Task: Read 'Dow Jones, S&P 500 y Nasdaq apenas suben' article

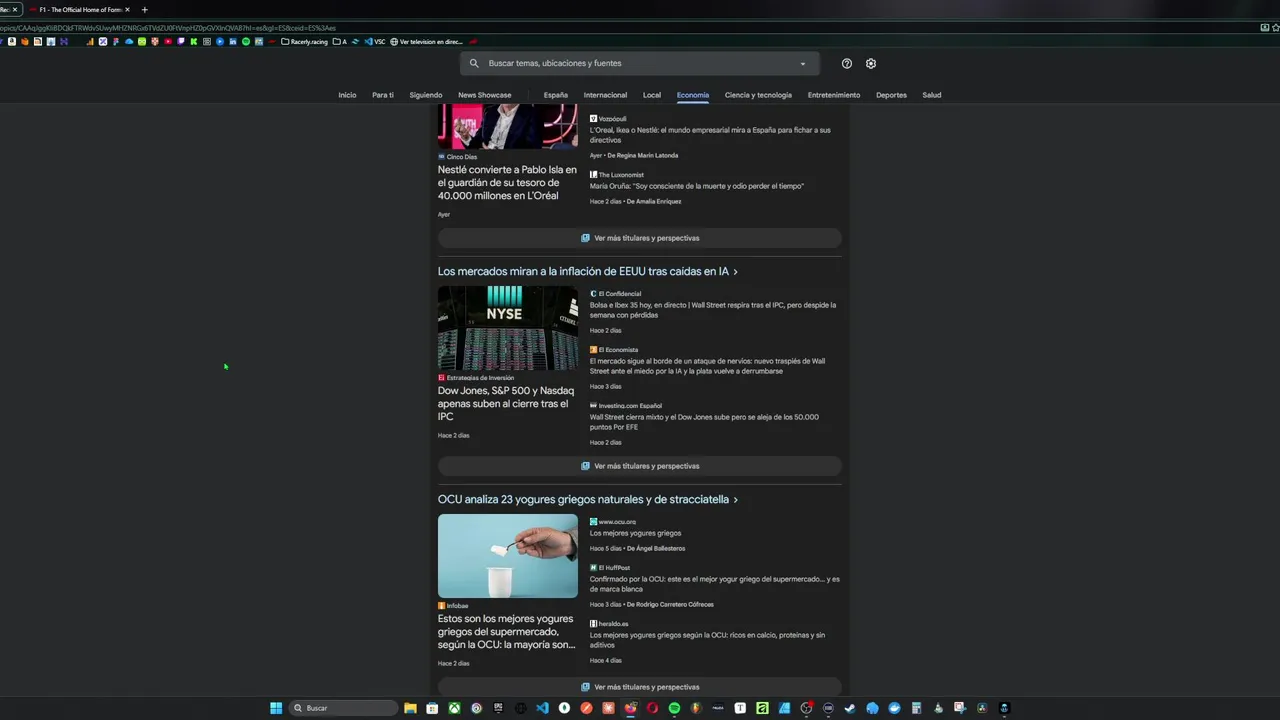Action: (506, 404)
